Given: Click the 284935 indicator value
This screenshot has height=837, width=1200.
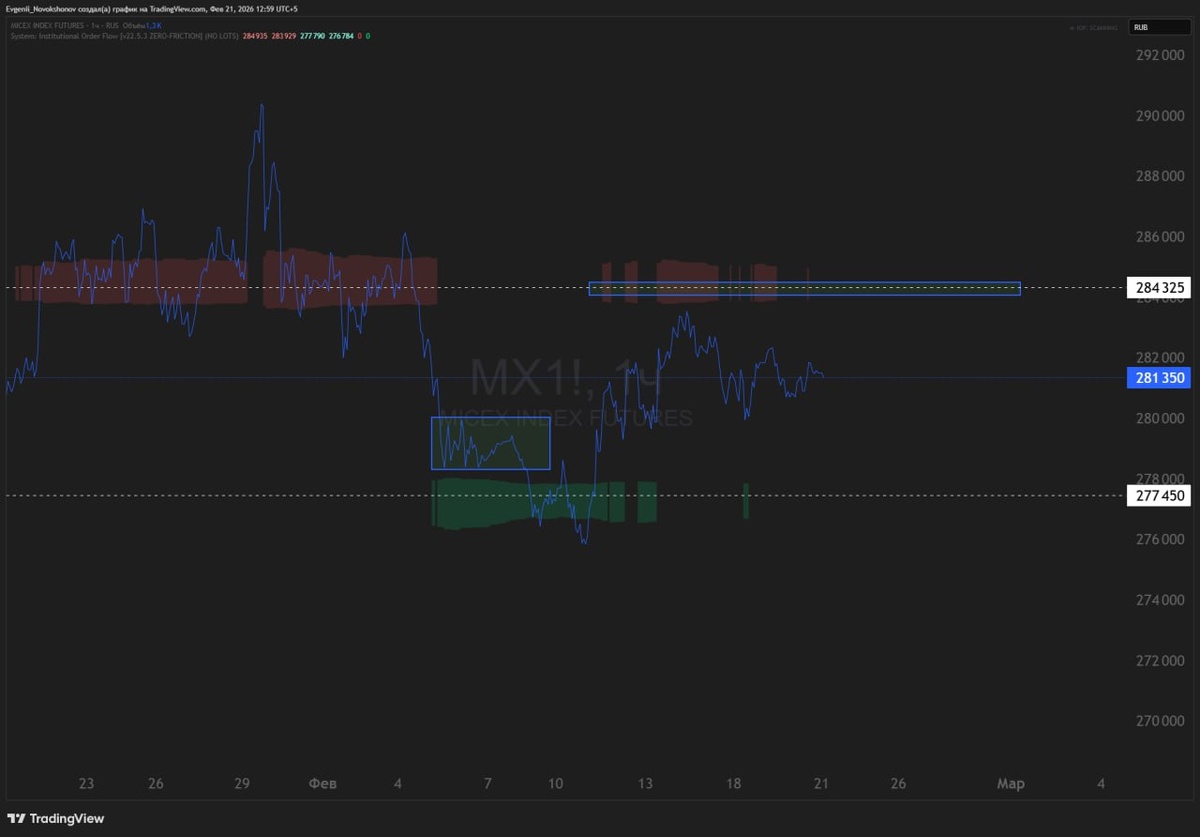Looking at the screenshot, I should [255, 35].
